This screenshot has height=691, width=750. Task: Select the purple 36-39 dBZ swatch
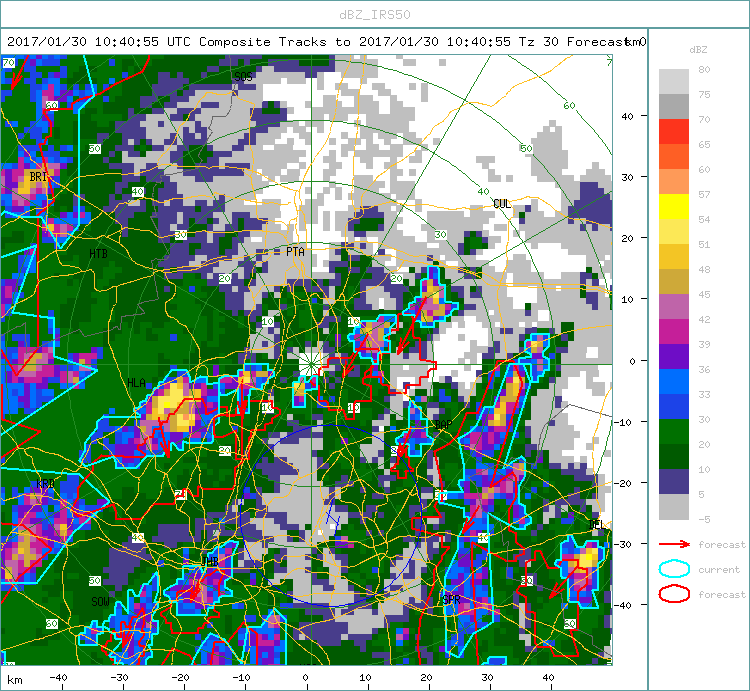673,357
